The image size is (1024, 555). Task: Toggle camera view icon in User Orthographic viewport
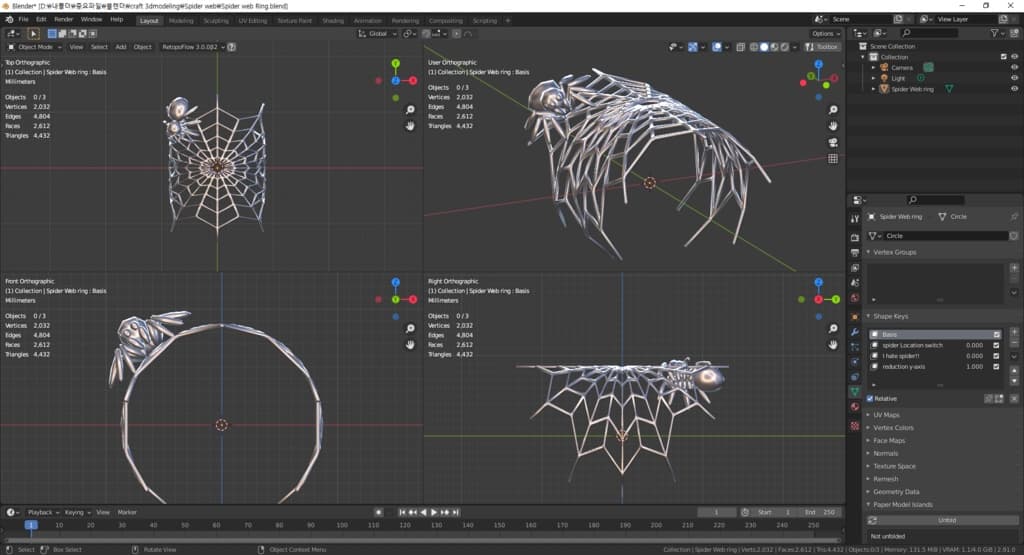pos(833,141)
